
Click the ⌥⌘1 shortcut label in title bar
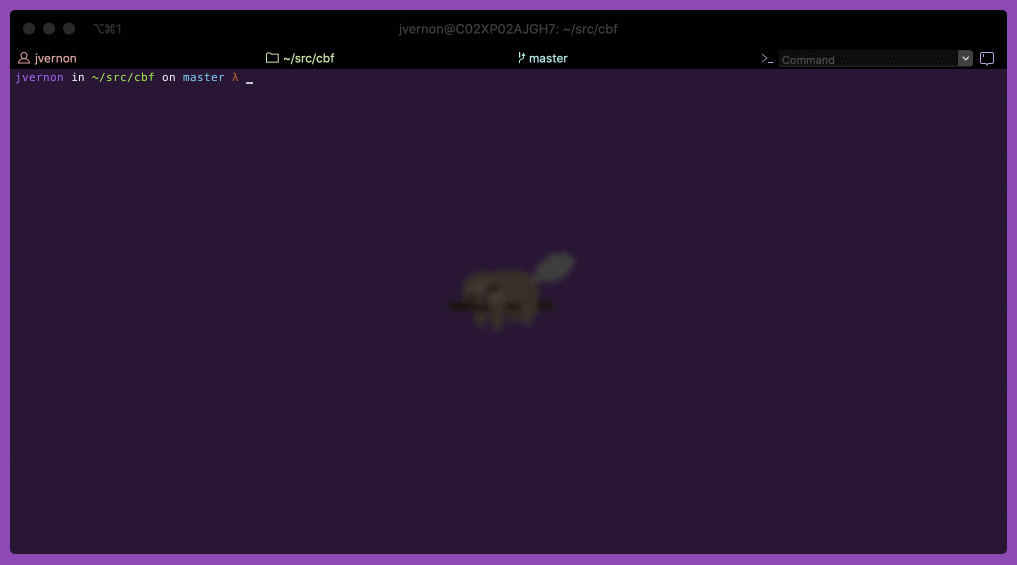(108, 29)
